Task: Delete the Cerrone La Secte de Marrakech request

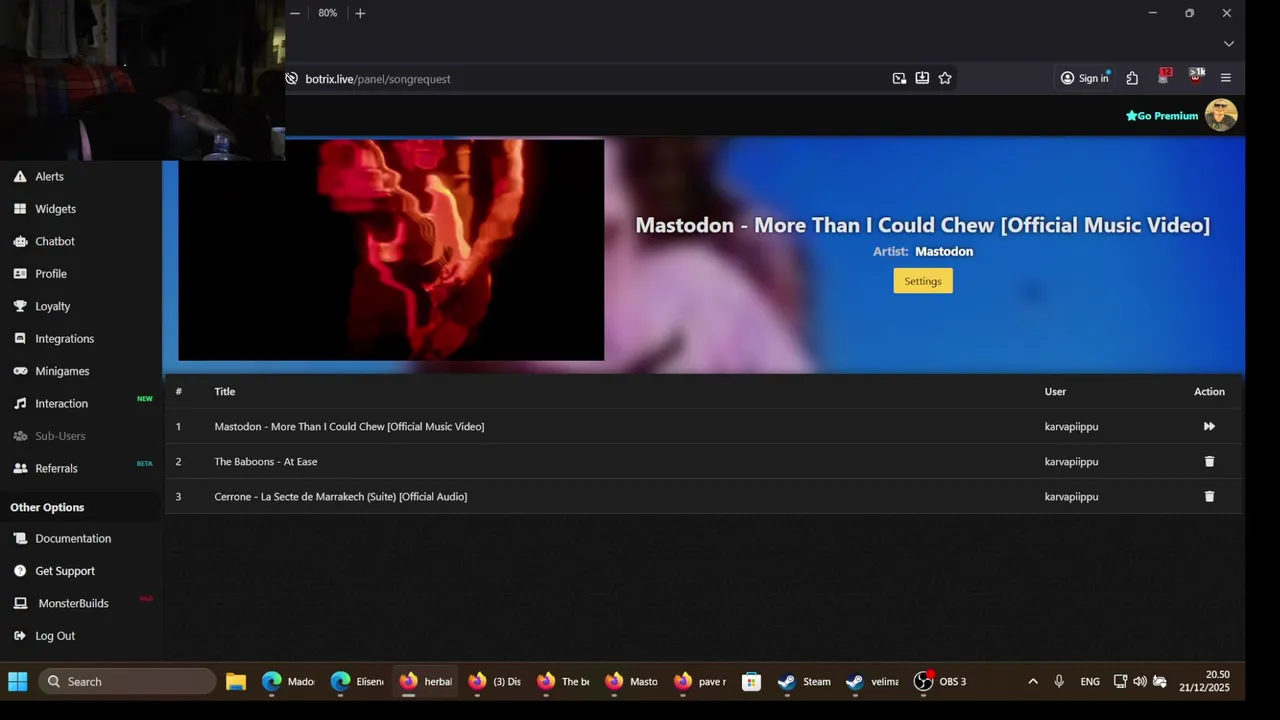Action: tap(1209, 496)
